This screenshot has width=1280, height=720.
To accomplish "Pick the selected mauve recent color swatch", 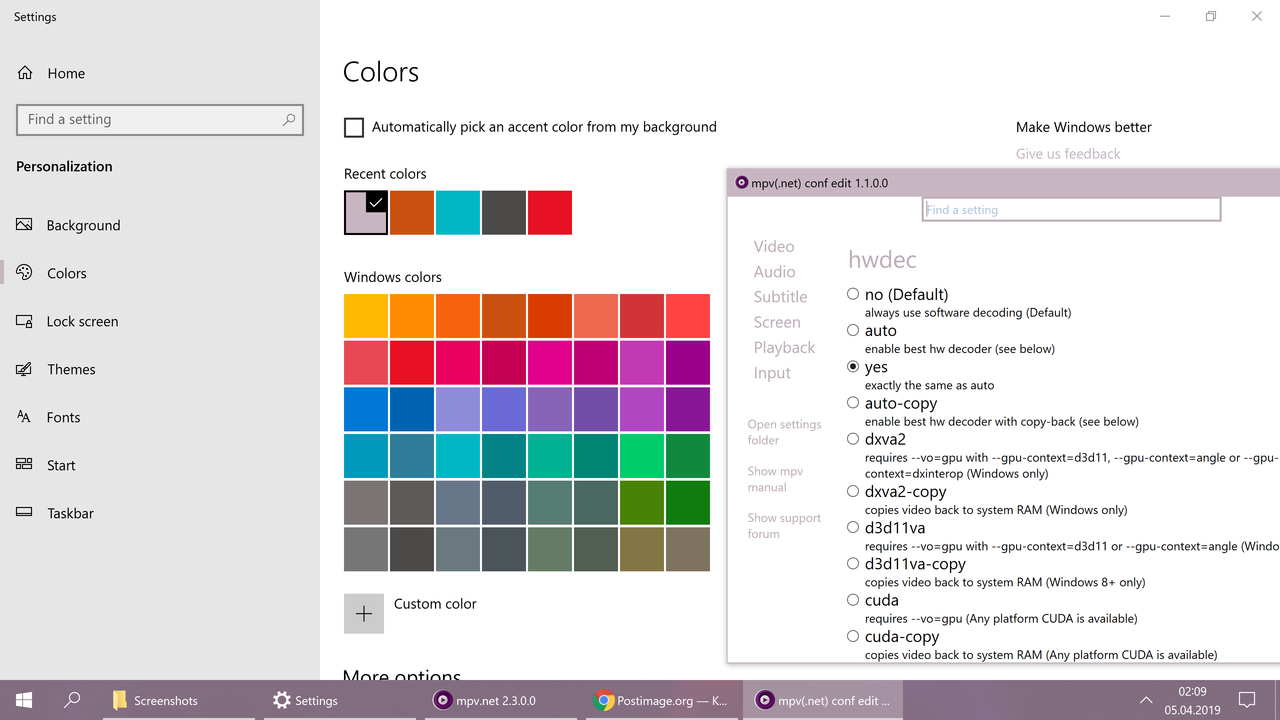I will 366,213.
